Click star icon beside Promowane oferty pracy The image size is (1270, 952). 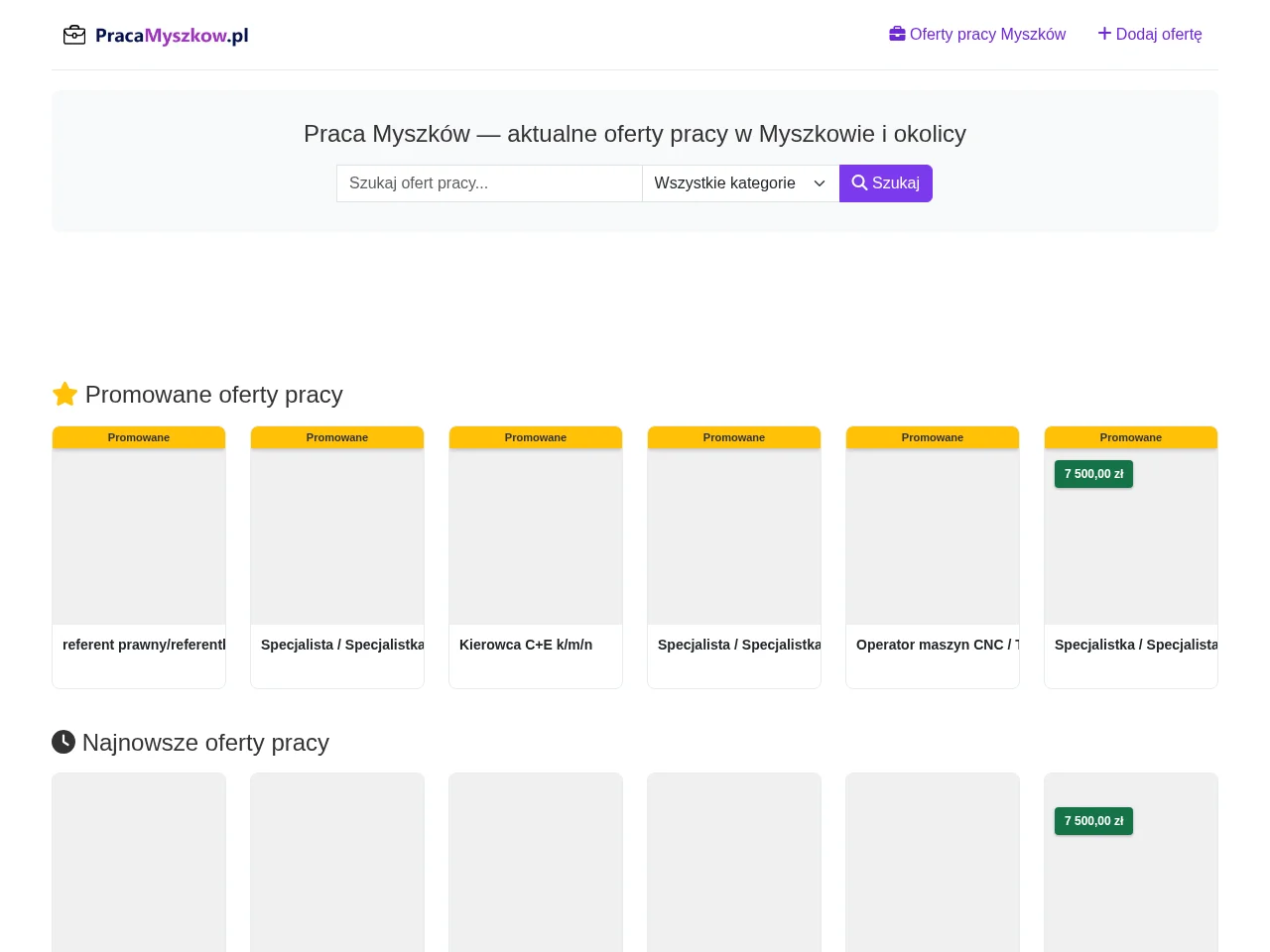[x=64, y=395]
